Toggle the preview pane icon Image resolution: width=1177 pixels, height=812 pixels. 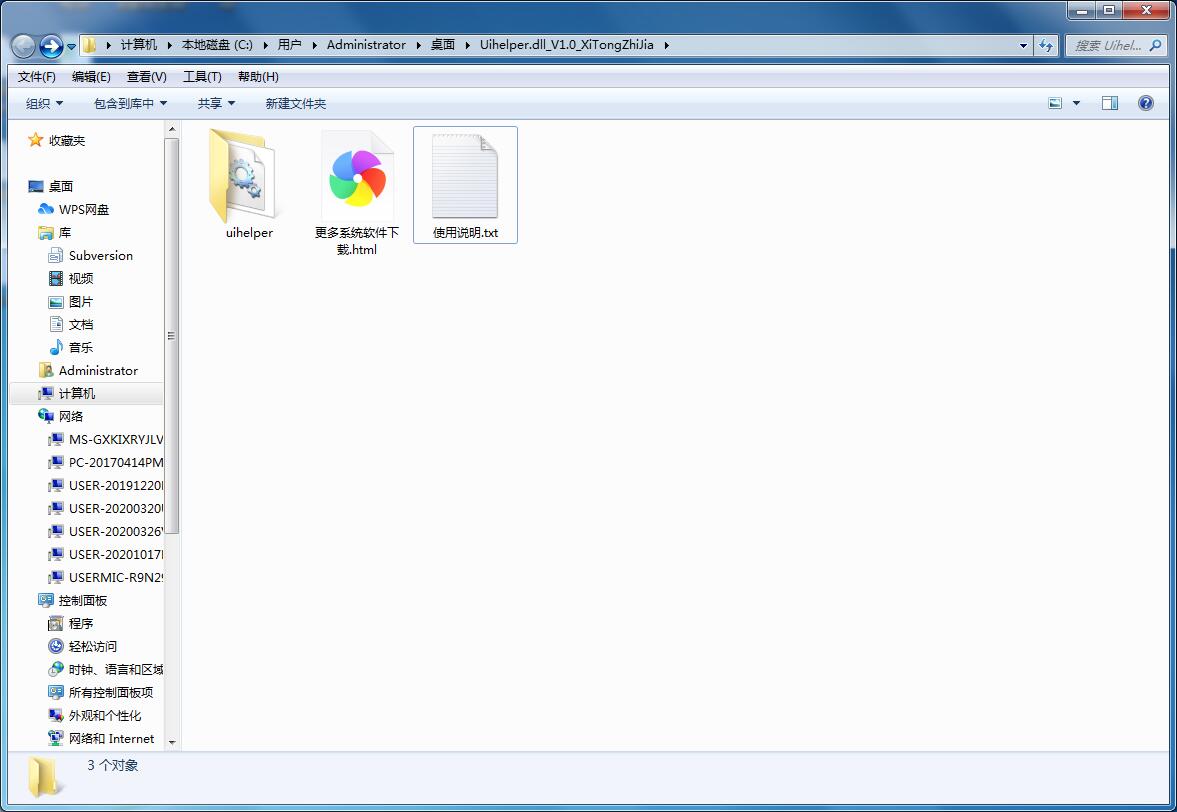click(x=1109, y=104)
